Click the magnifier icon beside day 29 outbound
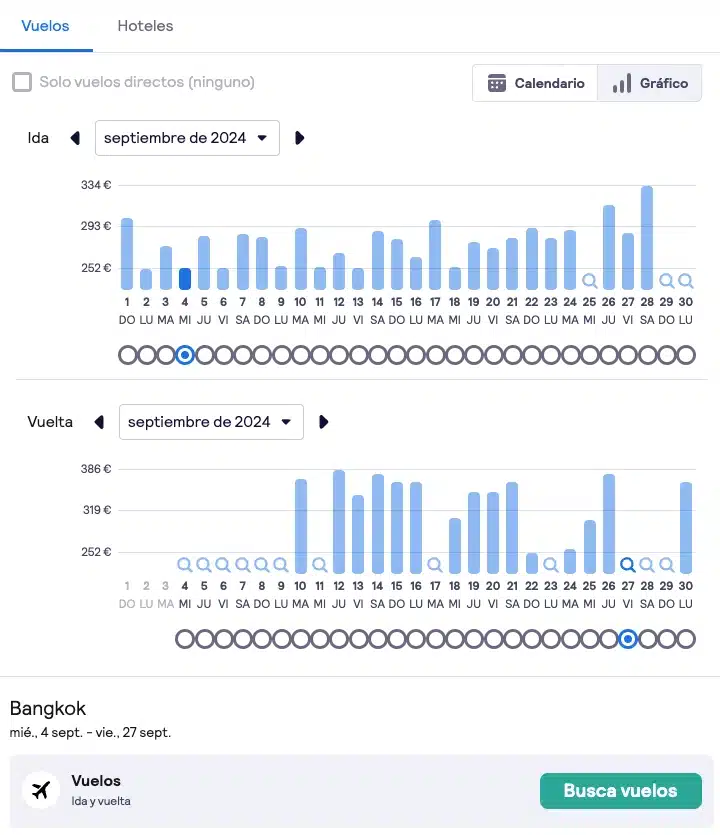 (x=666, y=281)
